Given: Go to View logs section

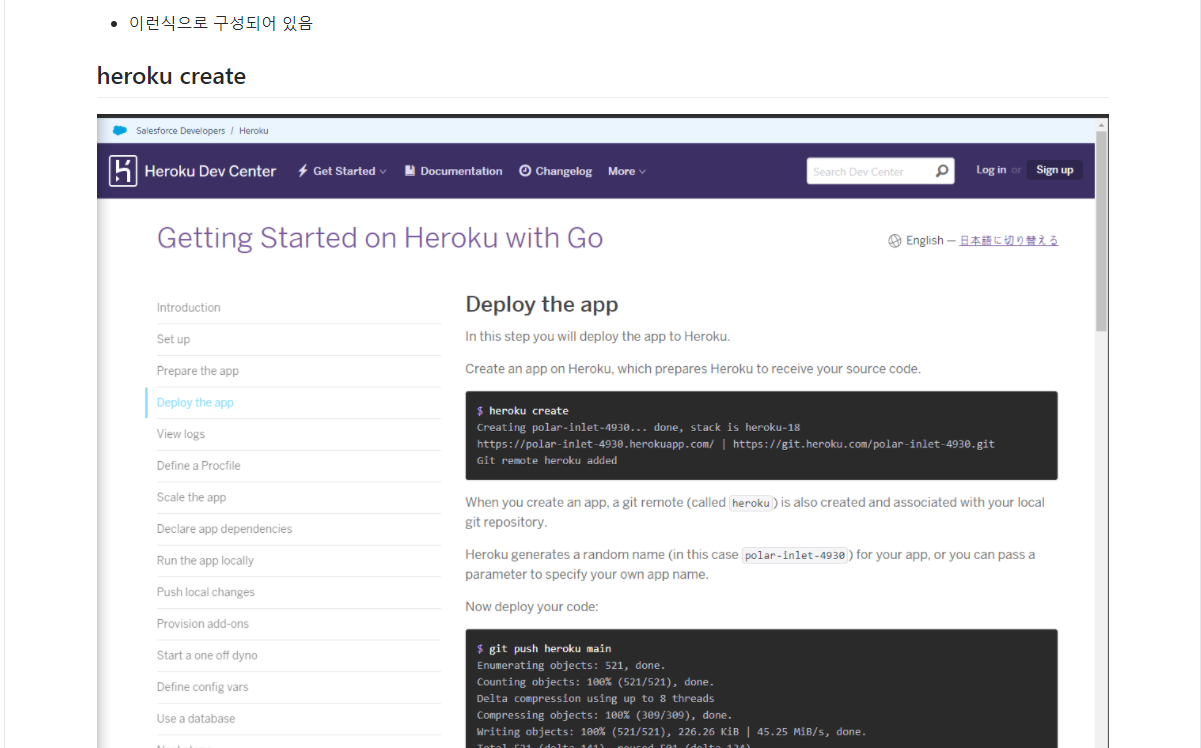Looking at the screenshot, I should (x=181, y=434).
